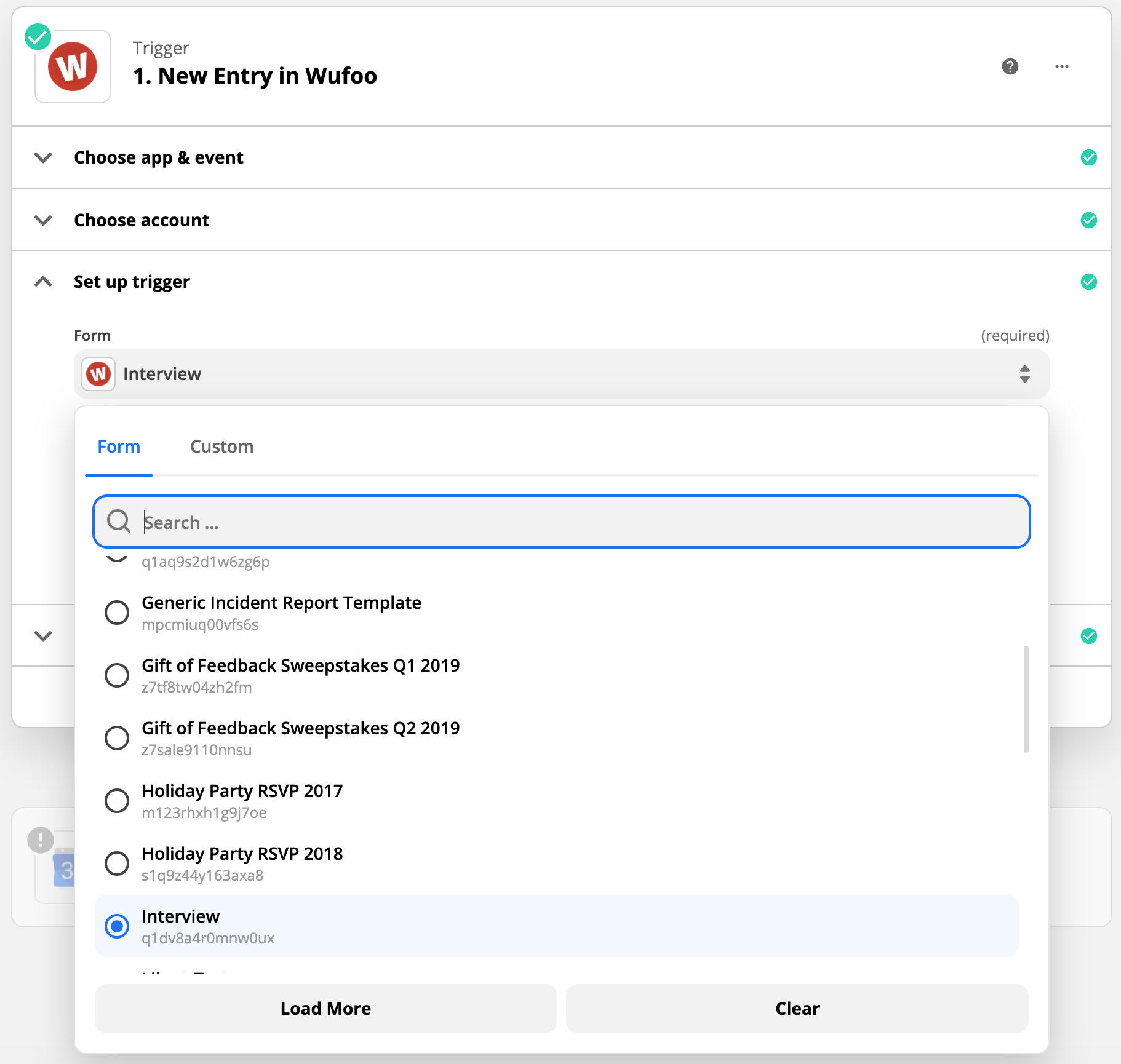Click the form ID 'm123rhxh1g9j7oe'

(x=204, y=813)
